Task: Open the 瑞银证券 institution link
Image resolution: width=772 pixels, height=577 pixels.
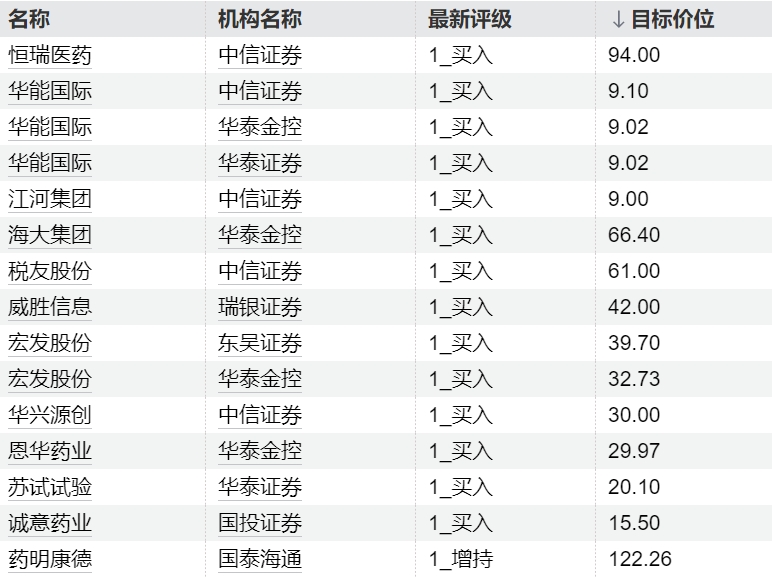Action: click(x=260, y=307)
